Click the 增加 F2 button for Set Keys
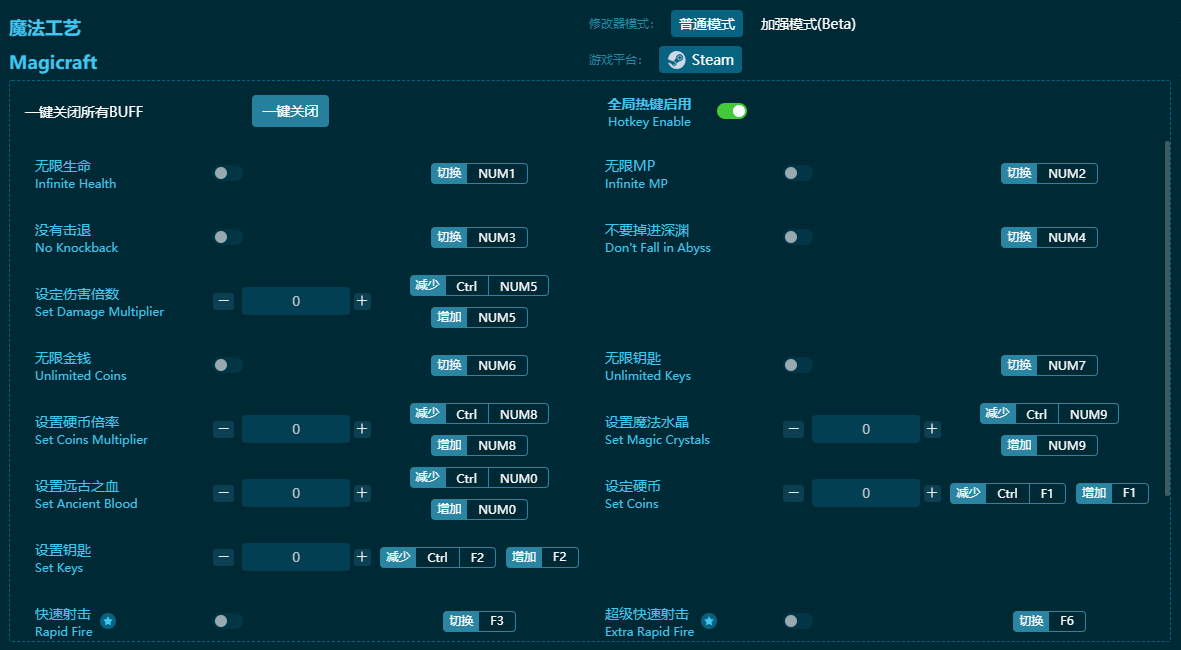Image resolution: width=1181 pixels, height=650 pixels. point(541,557)
